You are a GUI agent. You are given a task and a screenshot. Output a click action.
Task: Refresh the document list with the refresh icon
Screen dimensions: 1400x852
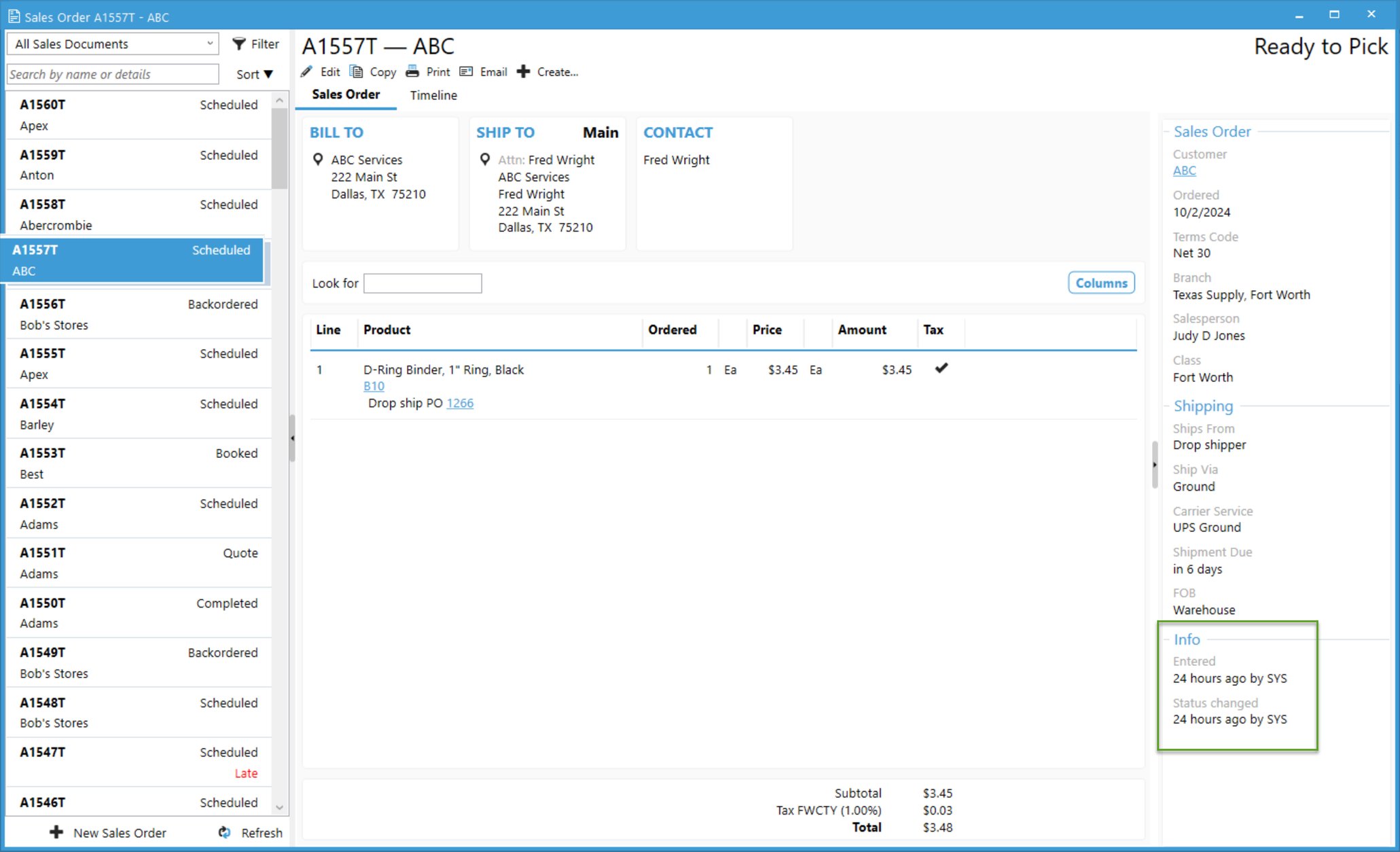224,832
